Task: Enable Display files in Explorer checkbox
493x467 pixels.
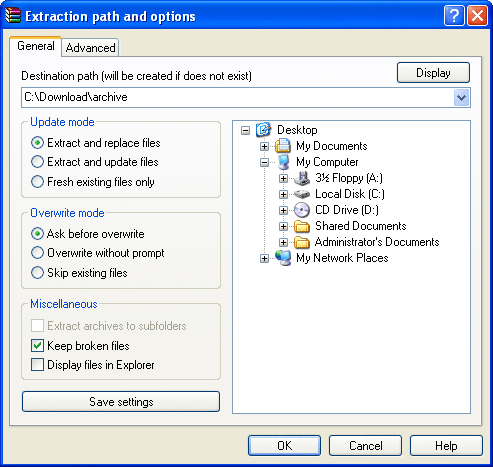Action: tap(37, 365)
